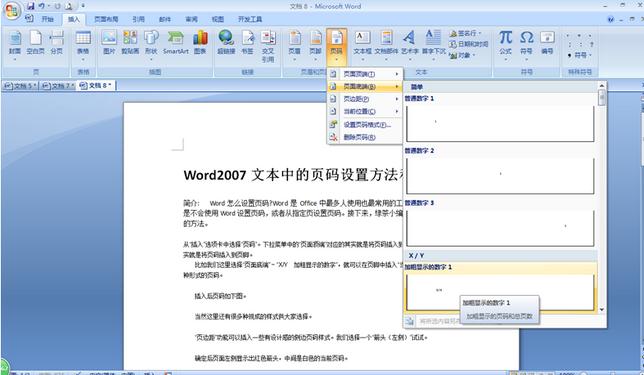The width and height of the screenshot is (644, 375).
Task: Open the Header (页眉) gallery
Action: click(294, 45)
